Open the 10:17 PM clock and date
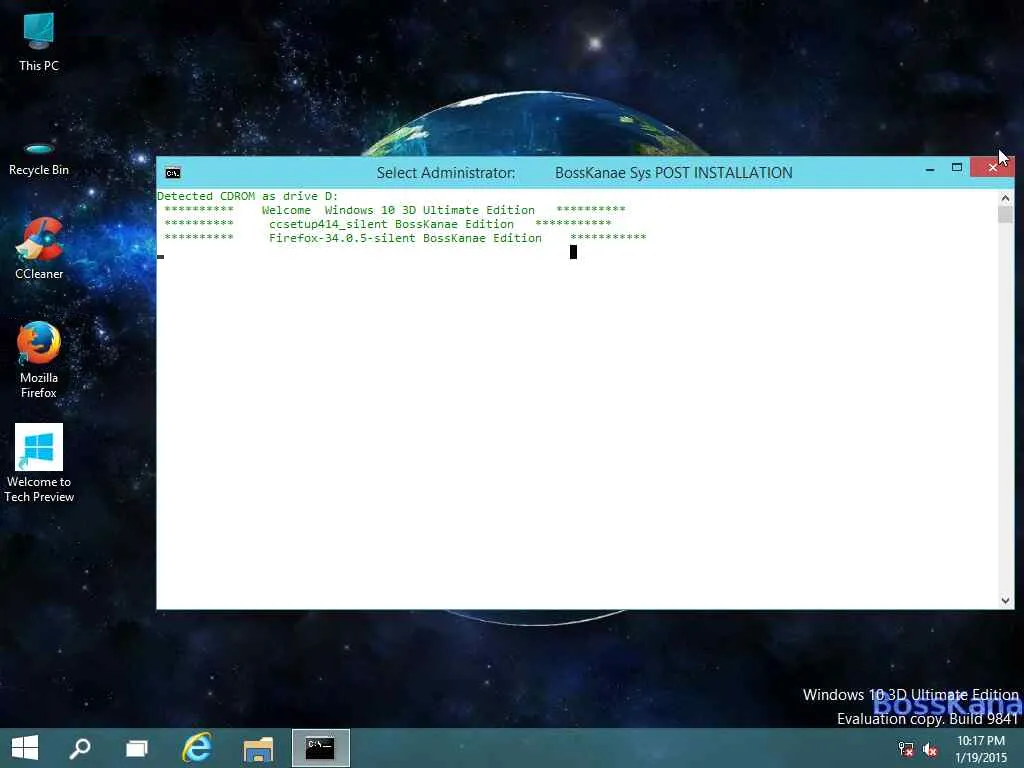 (981, 749)
